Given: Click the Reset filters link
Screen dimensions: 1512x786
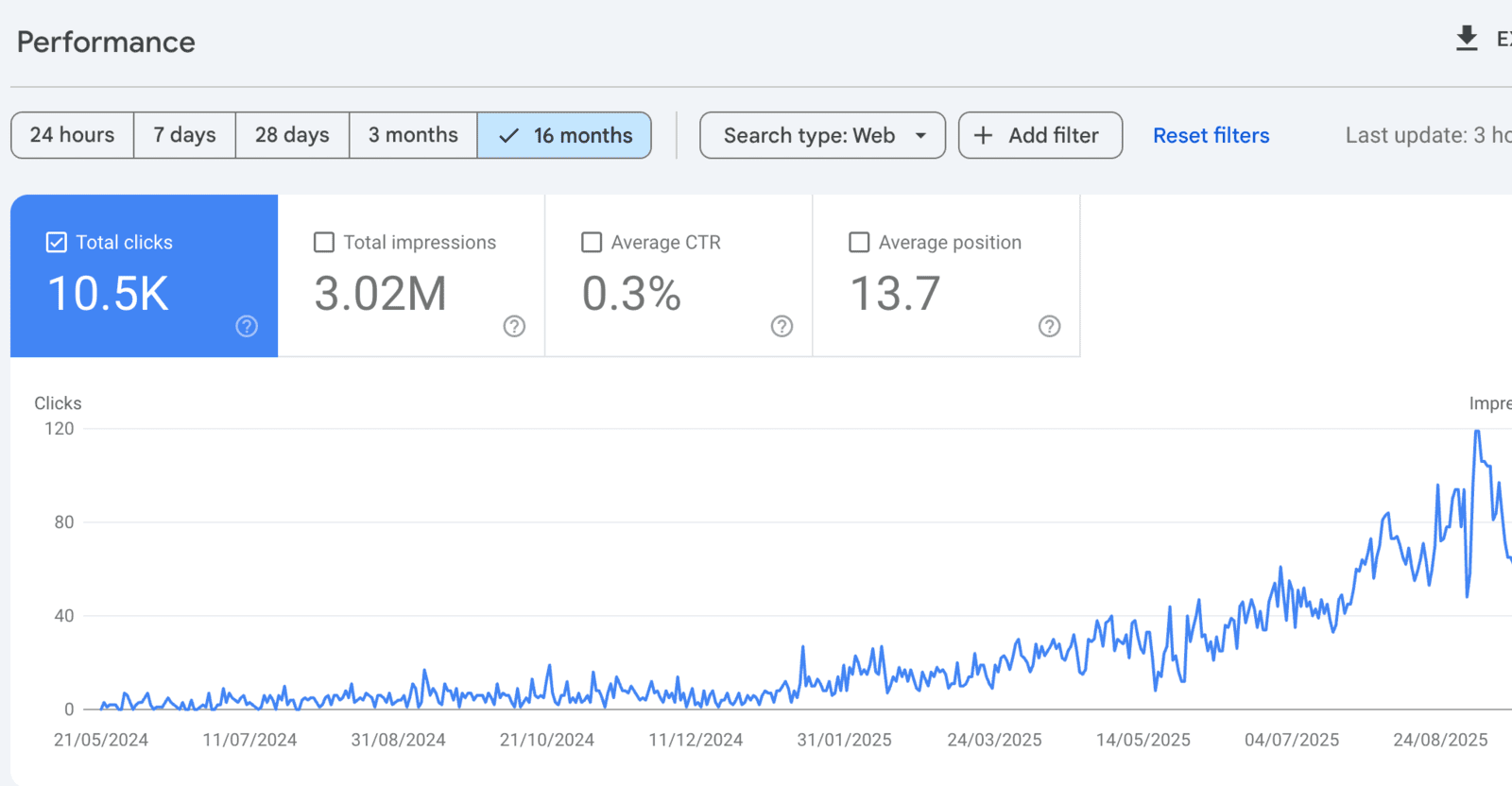Looking at the screenshot, I should [1211, 135].
